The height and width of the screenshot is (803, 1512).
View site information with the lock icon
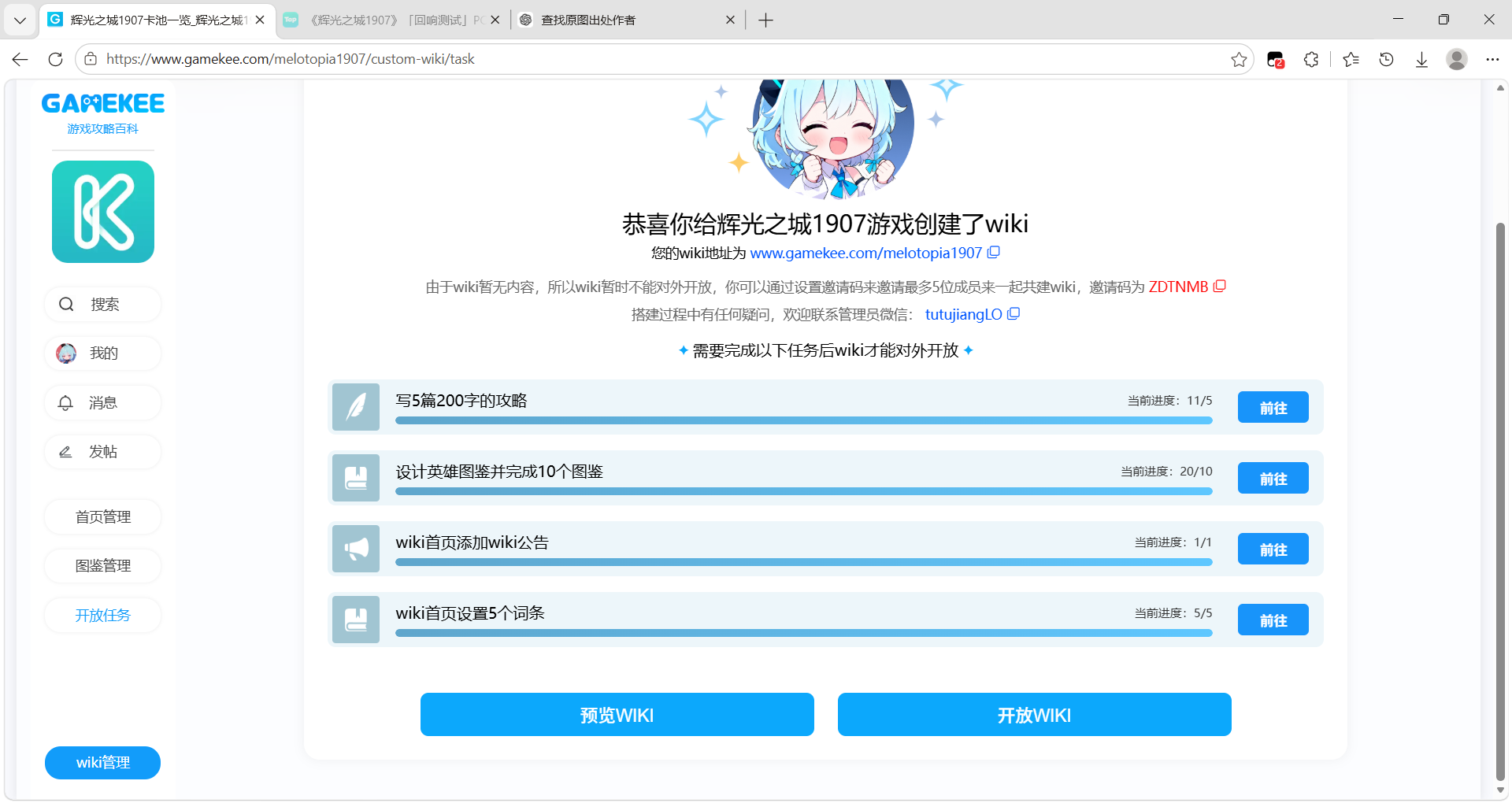tap(91, 59)
